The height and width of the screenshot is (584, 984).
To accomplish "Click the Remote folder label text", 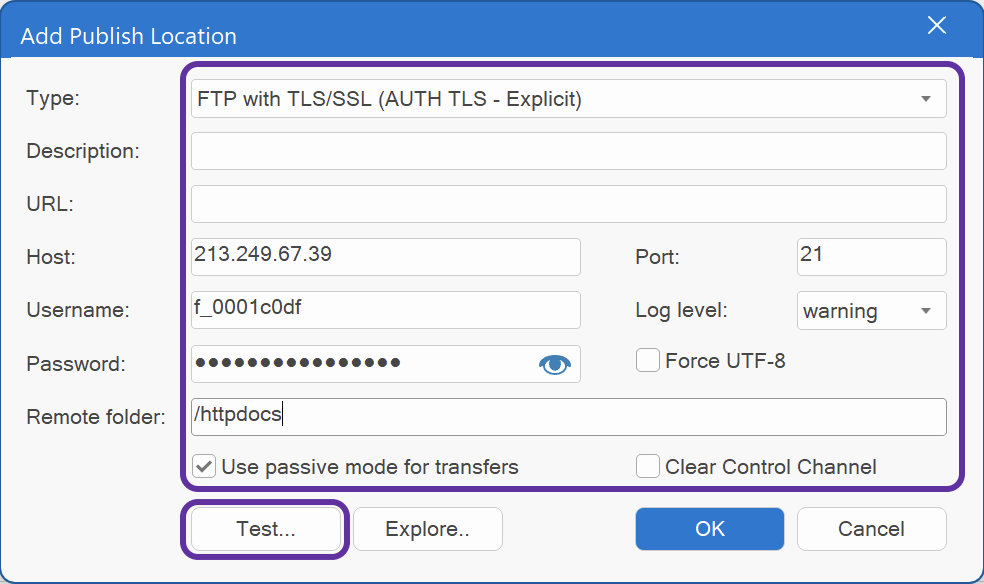I will pyautogui.click(x=95, y=417).
